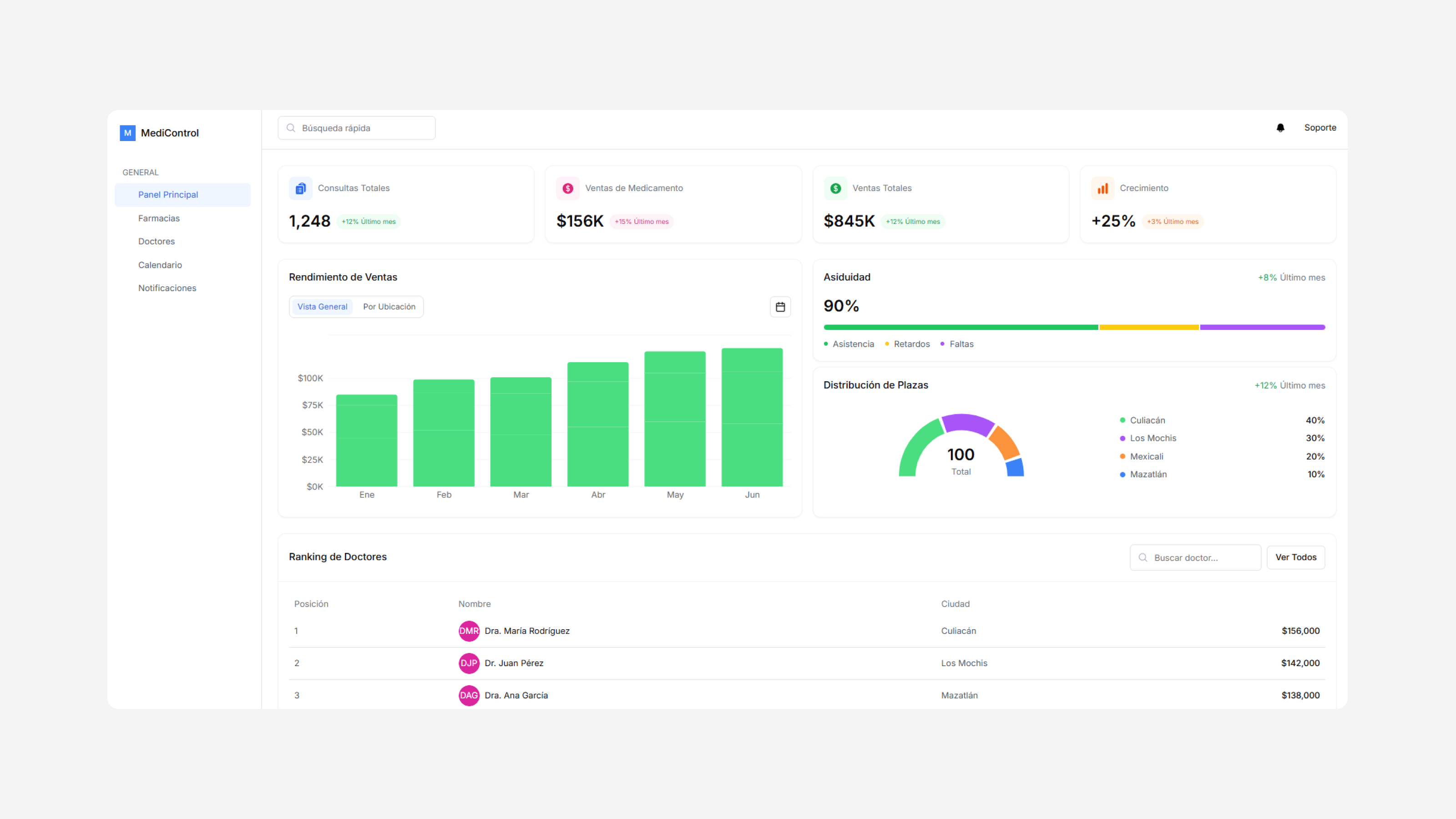Click the +3% Último mes badge

(1172, 222)
